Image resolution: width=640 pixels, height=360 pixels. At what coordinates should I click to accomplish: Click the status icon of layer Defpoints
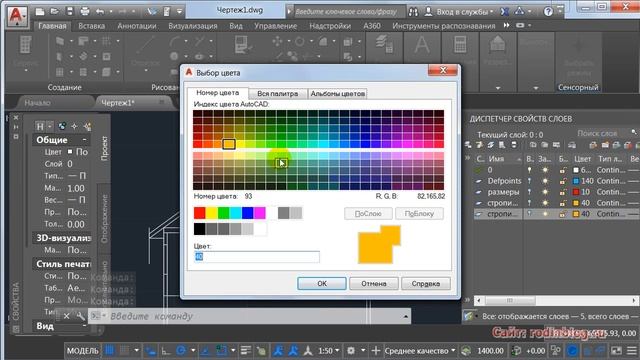[479, 181]
